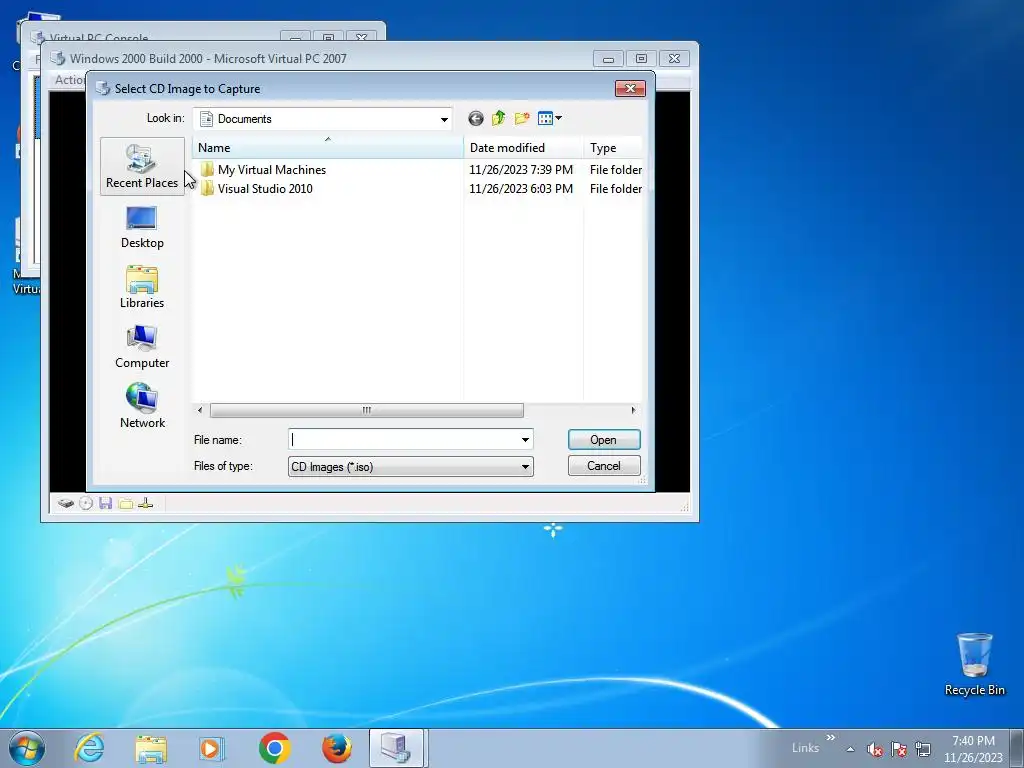Switch to Virtual PC taskbar button

pyautogui.click(x=398, y=748)
